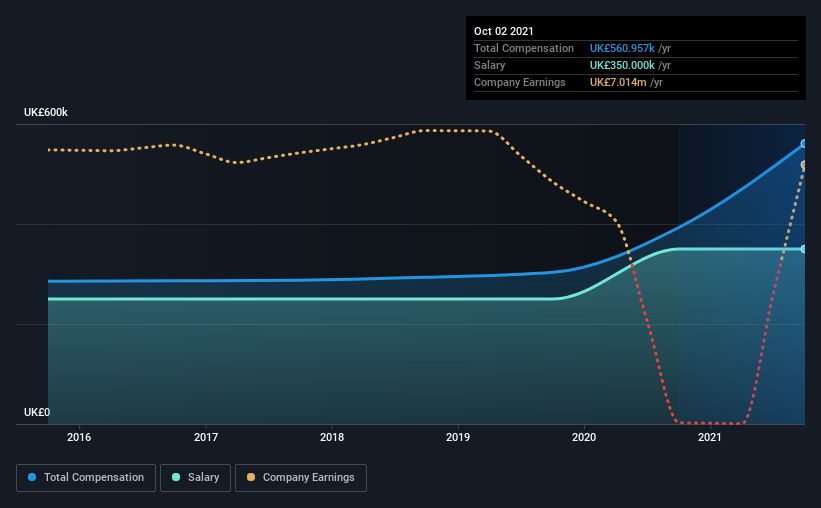This screenshot has width=821, height=508.
Task: Click the UK£0 y-axis label
Action: pos(37,413)
